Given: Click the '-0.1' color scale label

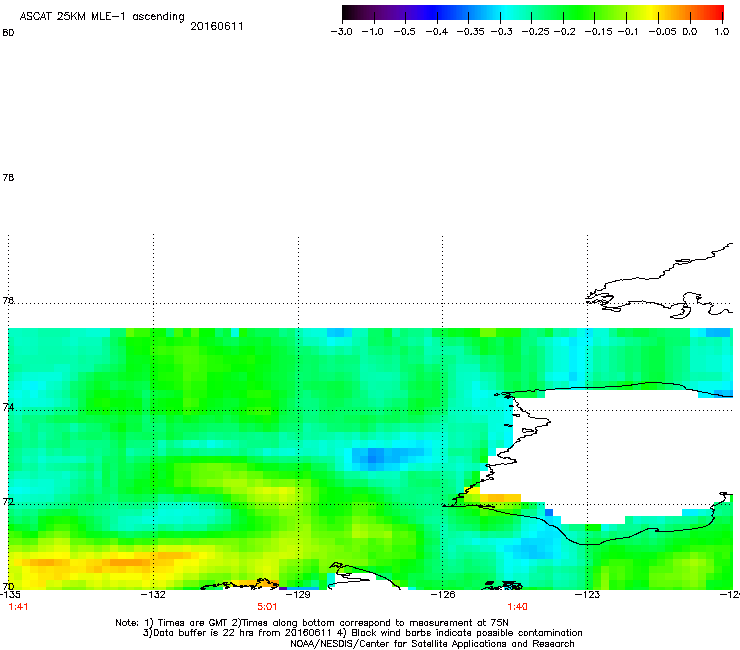Looking at the screenshot, I should click(x=627, y=32).
